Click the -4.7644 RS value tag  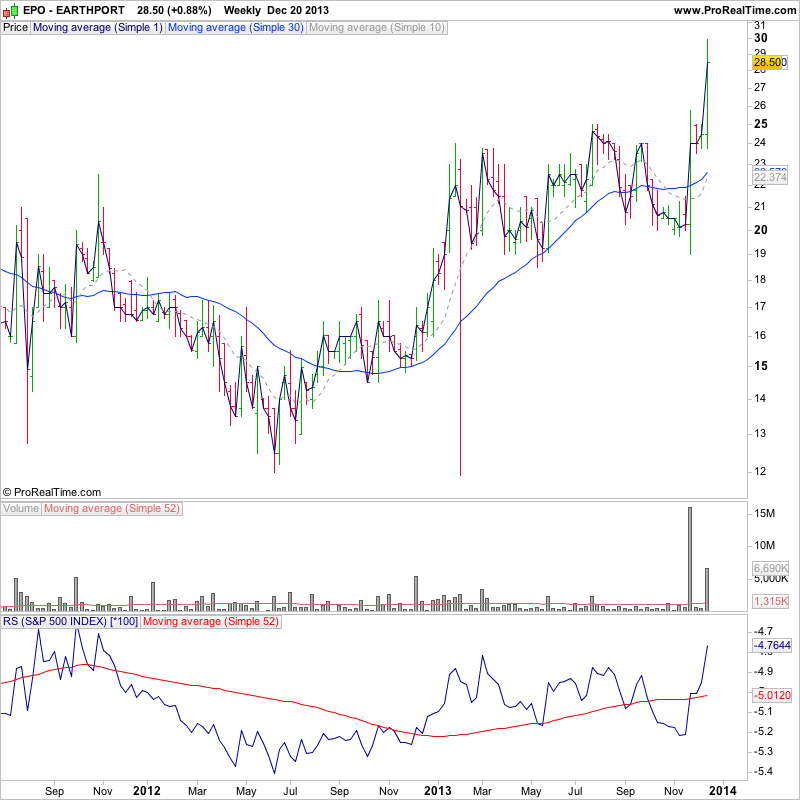click(x=772, y=645)
